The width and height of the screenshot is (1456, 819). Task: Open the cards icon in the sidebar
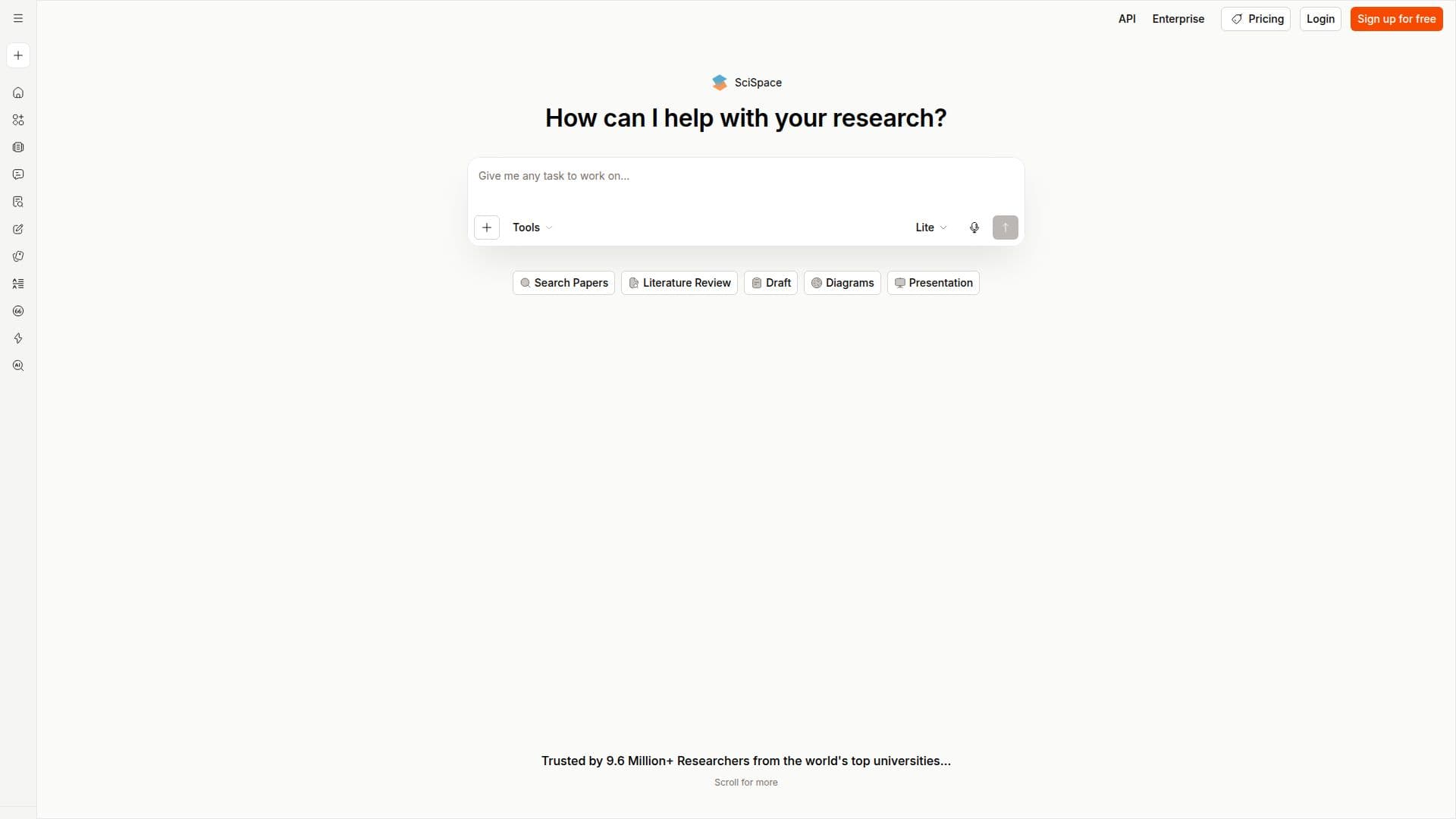point(18,256)
